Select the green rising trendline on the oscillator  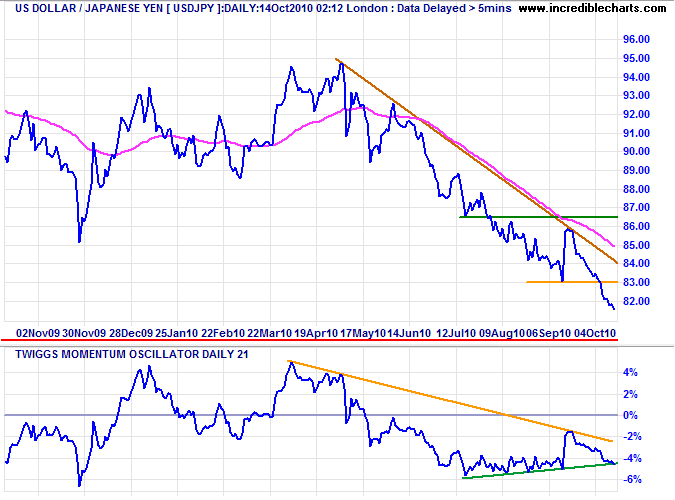click(x=540, y=470)
